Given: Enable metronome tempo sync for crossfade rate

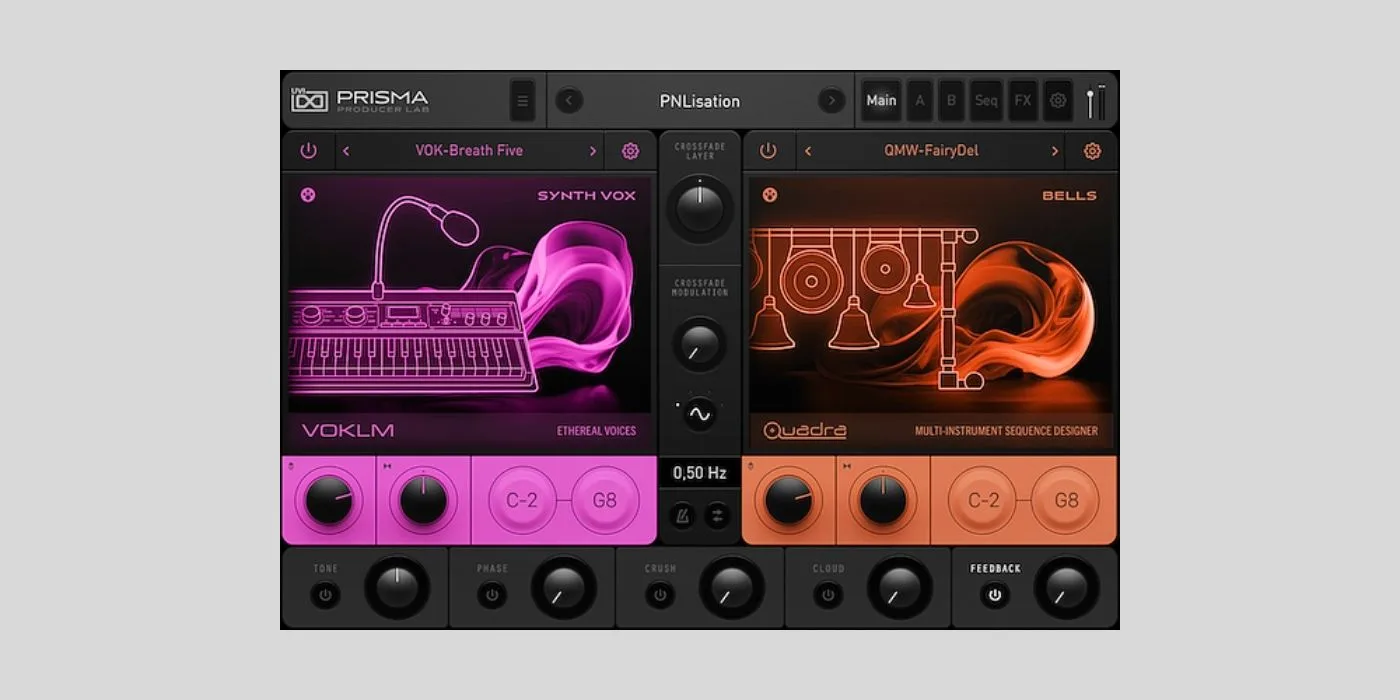Looking at the screenshot, I should click(683, 515).
